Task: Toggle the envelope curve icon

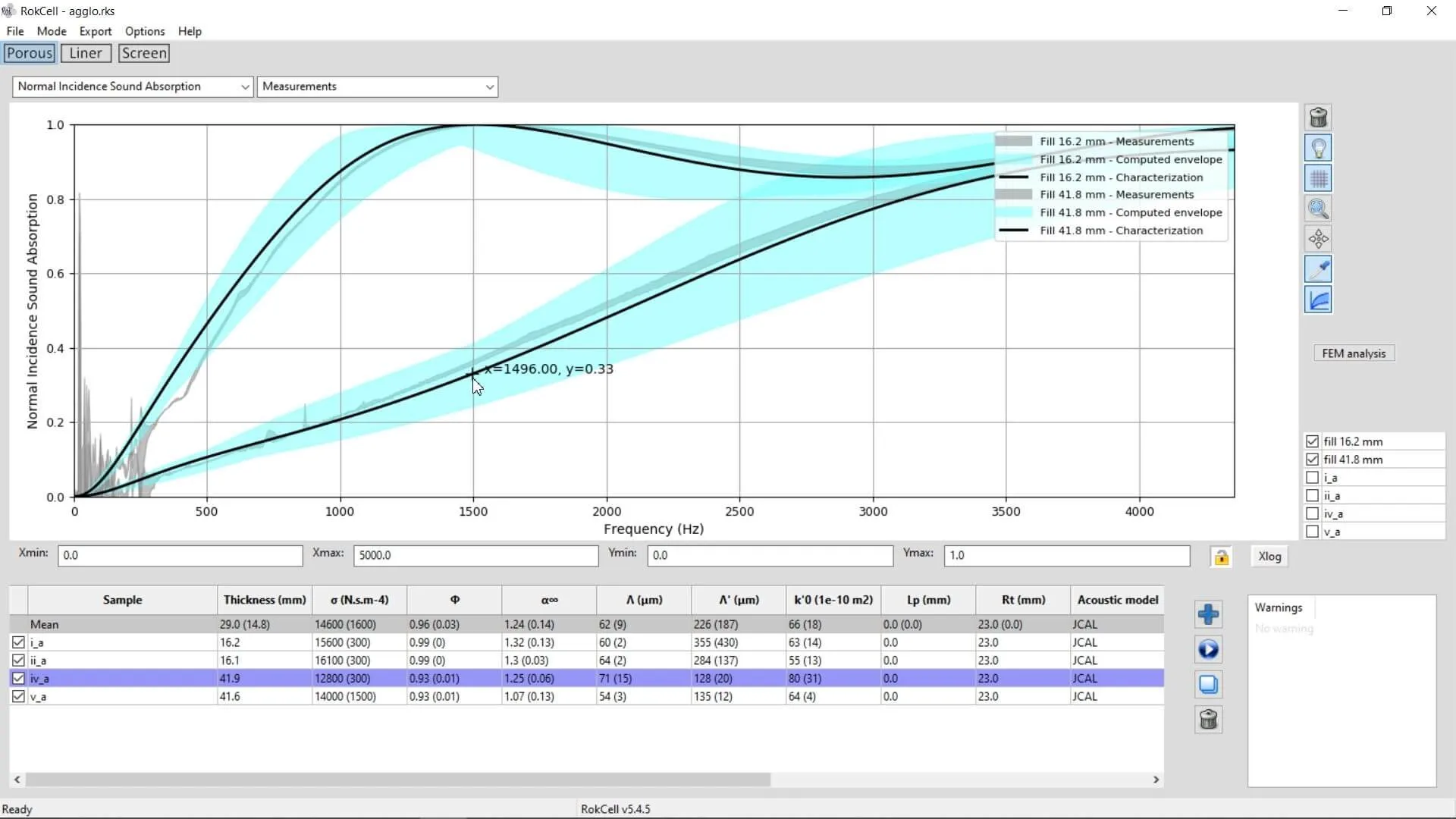Action: tap(1318, 300)
